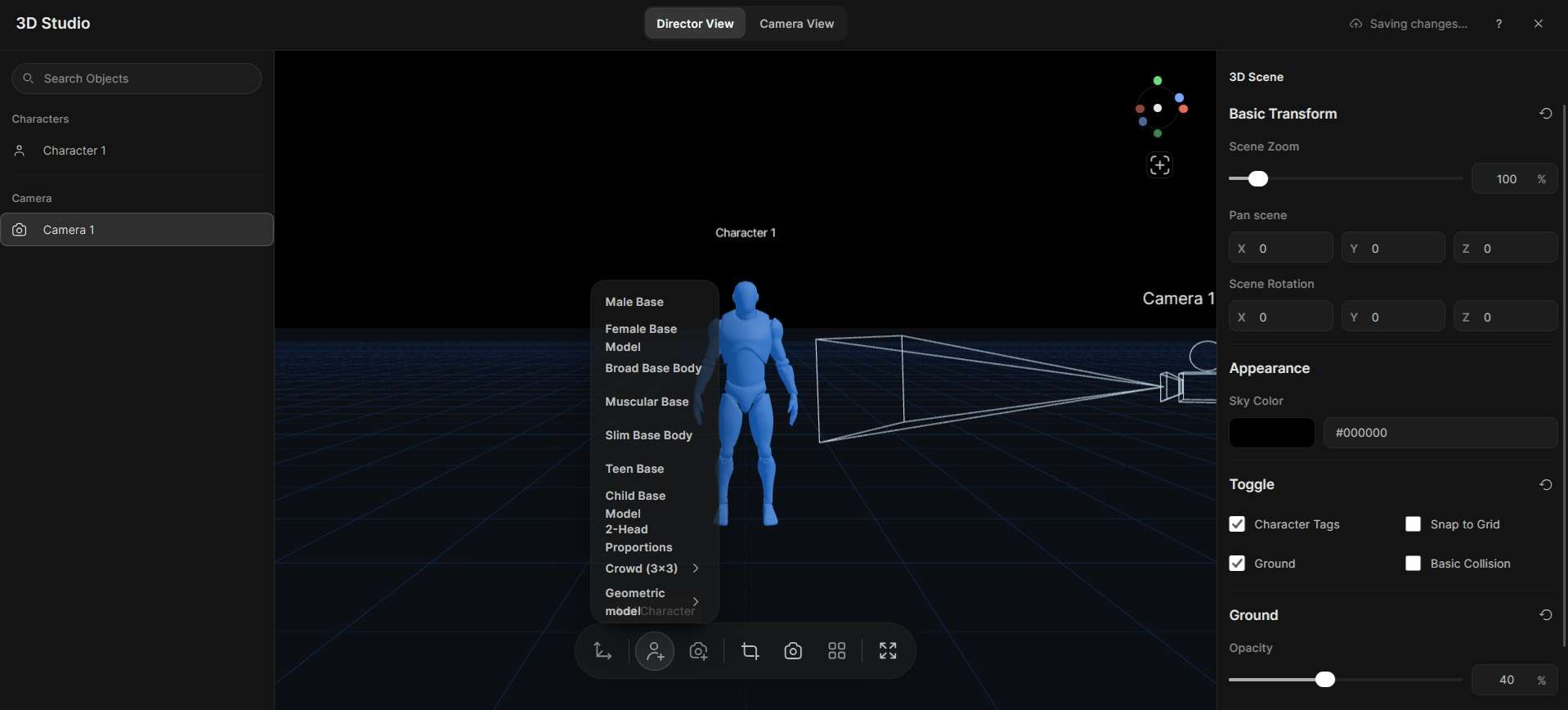Uncheck the Ground checkbox
This screenshot has width=1568, height=710.
pos(1237,564)
